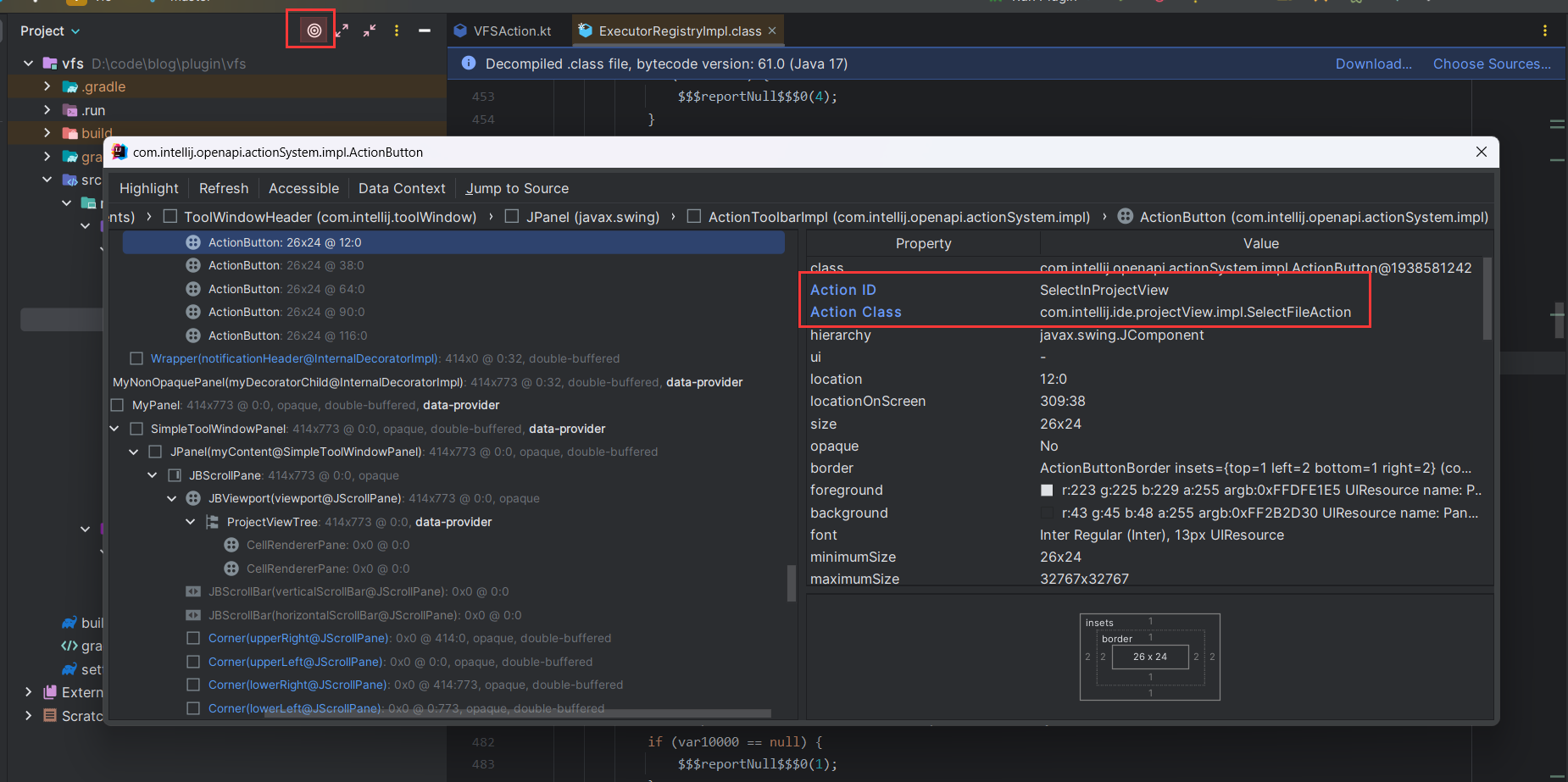Click the Wrapper notificationHeader checkbox icon
This screenshot has width=1568, height=782.
click(136, 358)
